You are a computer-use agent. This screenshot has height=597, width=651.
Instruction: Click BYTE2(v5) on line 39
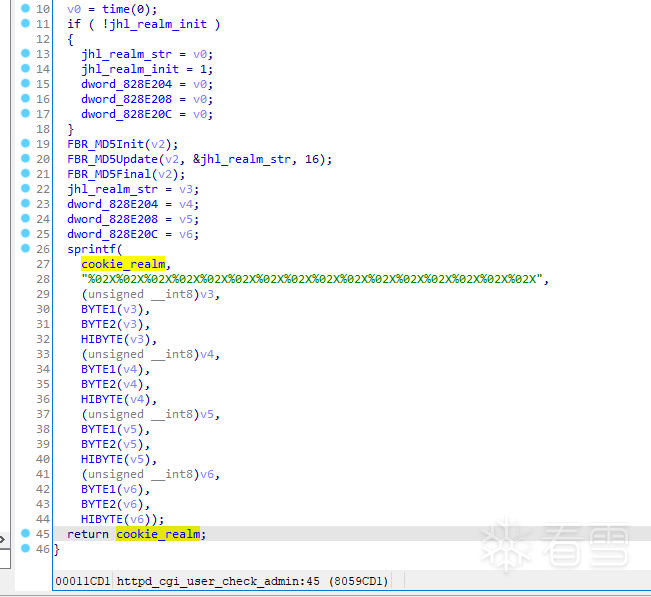coord(112,444)
